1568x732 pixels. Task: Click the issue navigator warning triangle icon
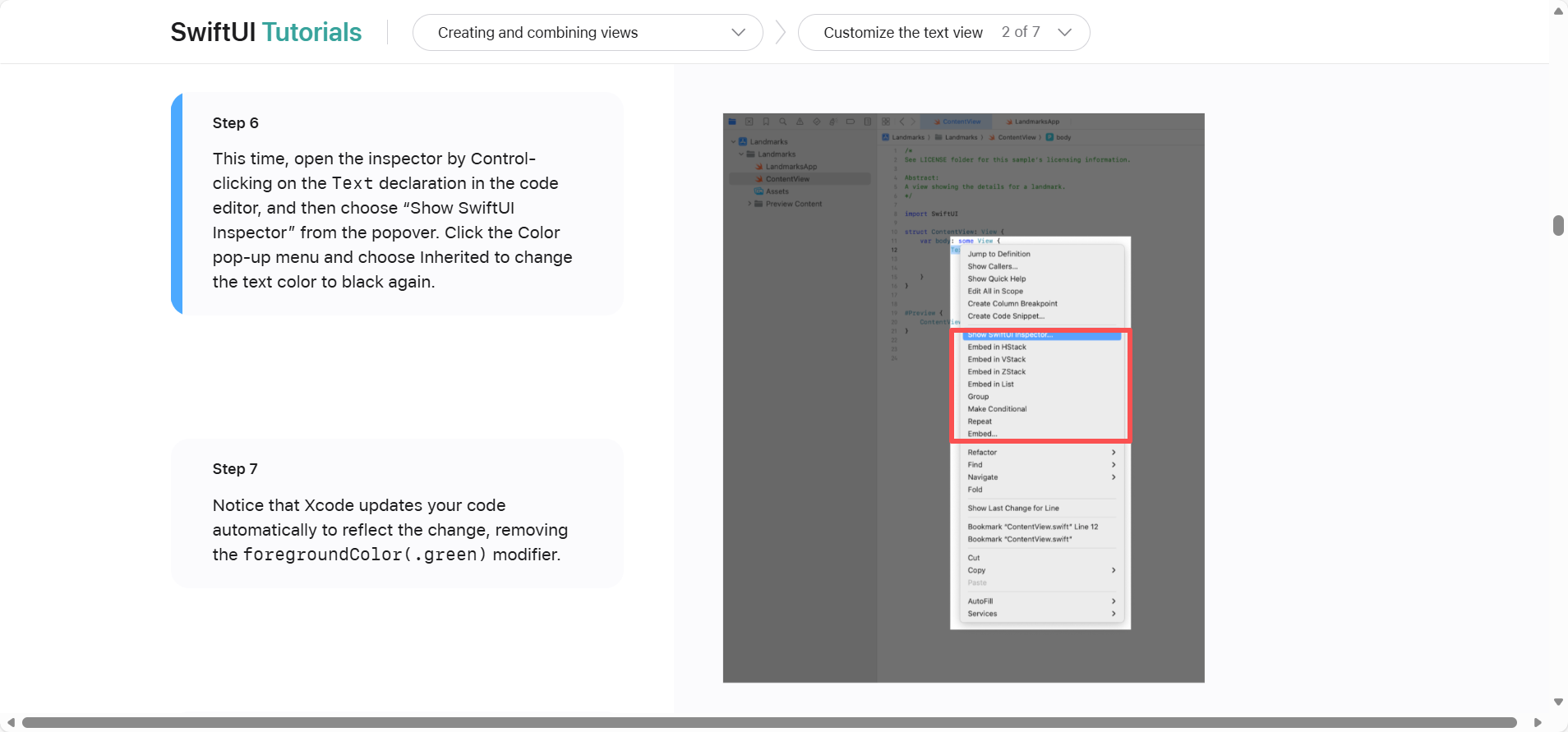pyautogui.click(x=800, y=122)
